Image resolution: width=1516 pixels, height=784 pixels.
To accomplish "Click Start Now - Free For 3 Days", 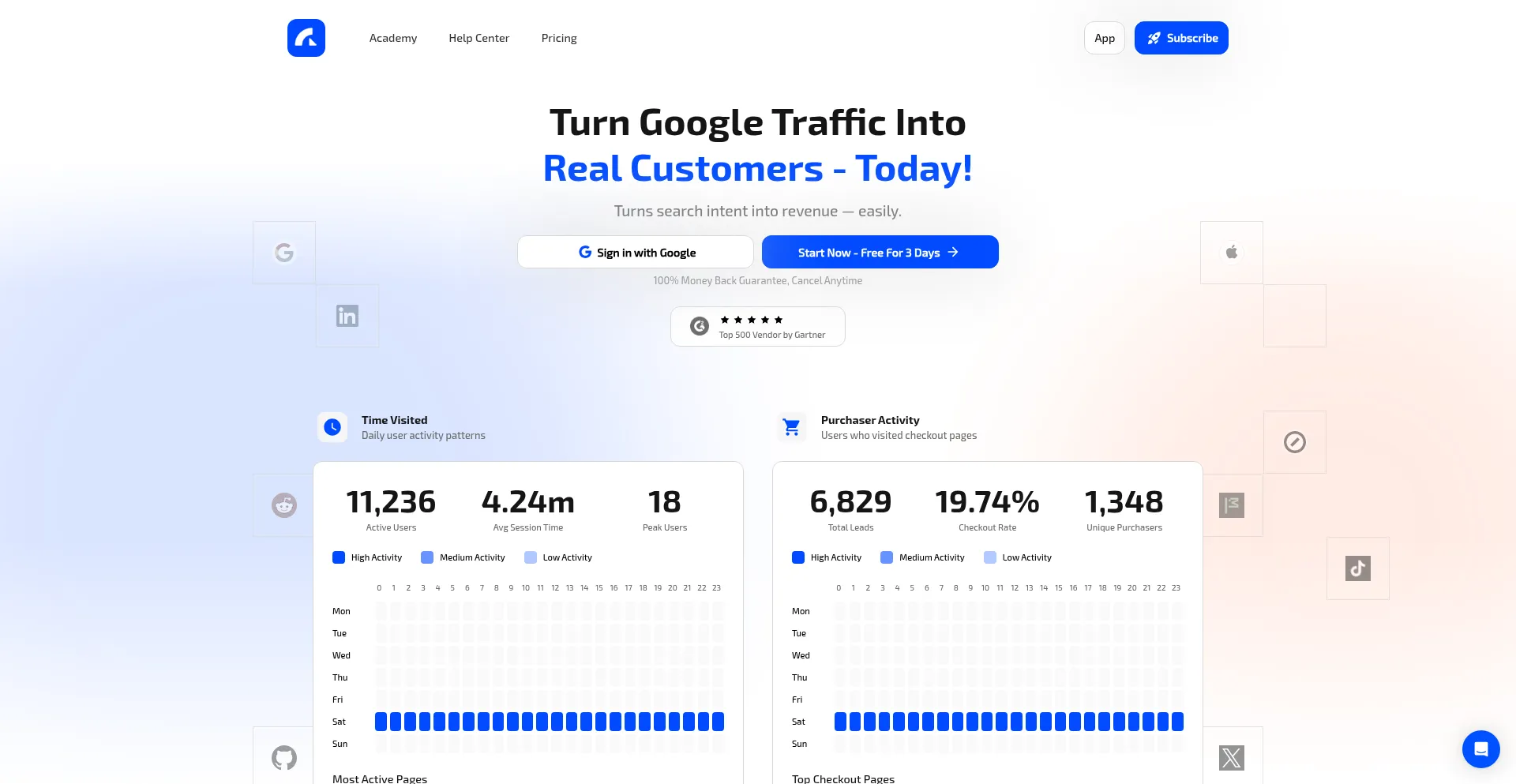I will (880, 253).
